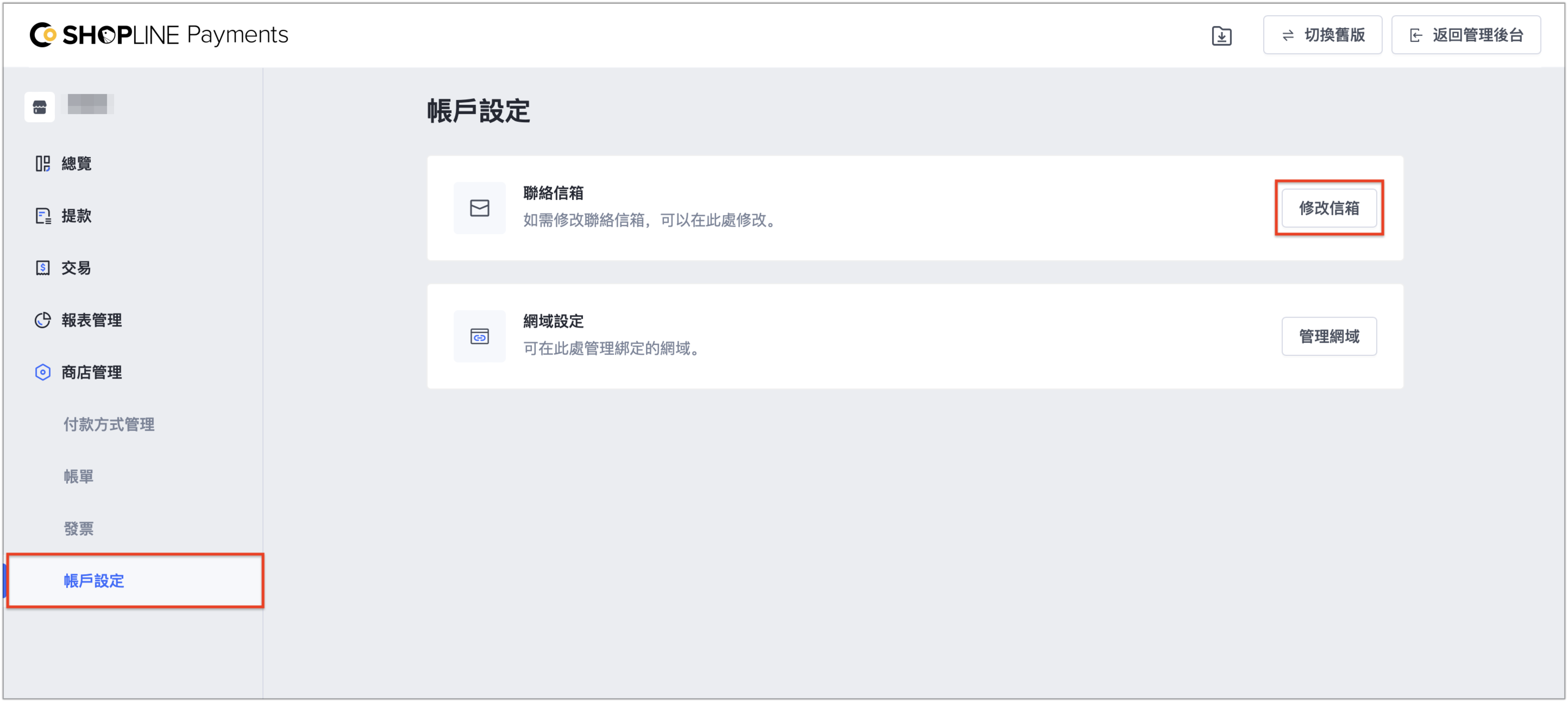Click the 網域設定 title text
This screenshot has width=1568, height=702.
pyautogui.click(x=553, y=321)
